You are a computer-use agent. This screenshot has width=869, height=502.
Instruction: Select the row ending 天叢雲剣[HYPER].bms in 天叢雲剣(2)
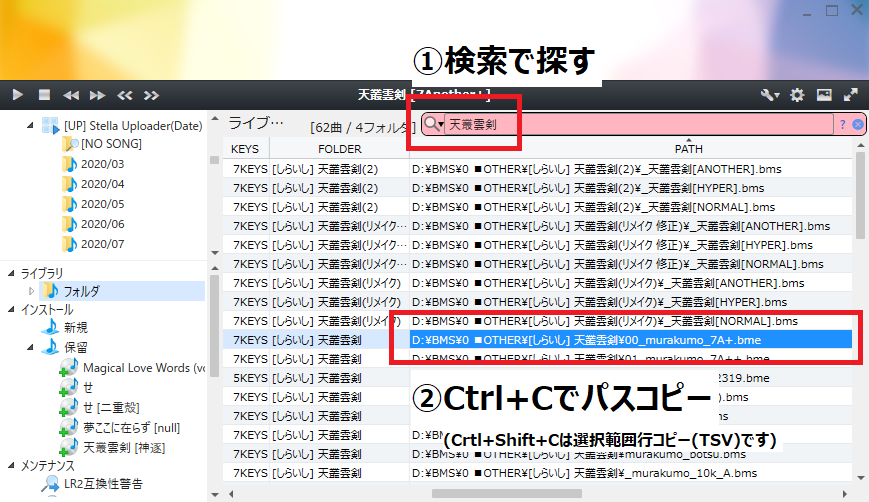point(538,188)
